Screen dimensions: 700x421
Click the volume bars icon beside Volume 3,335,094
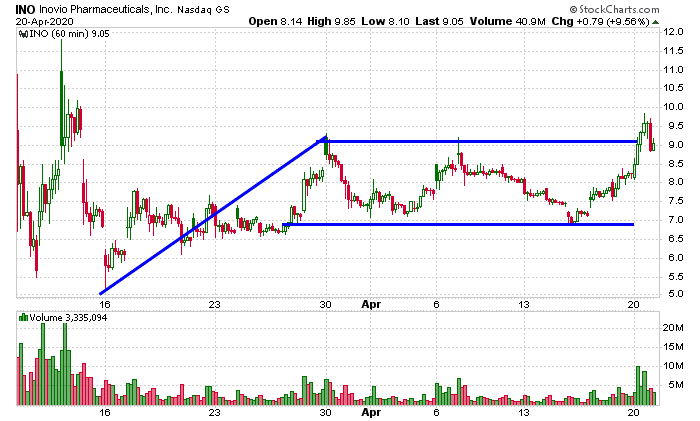pos(23,318)
